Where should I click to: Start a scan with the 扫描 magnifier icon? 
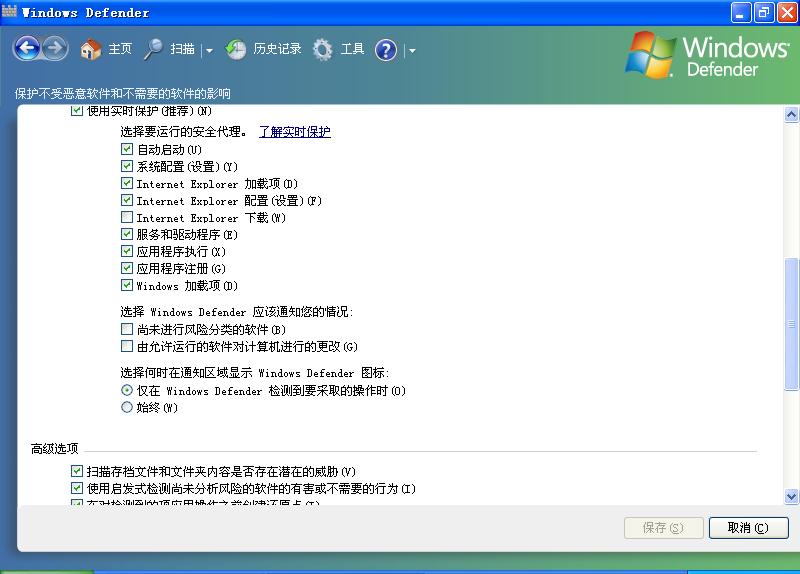[x=153, y=49]
